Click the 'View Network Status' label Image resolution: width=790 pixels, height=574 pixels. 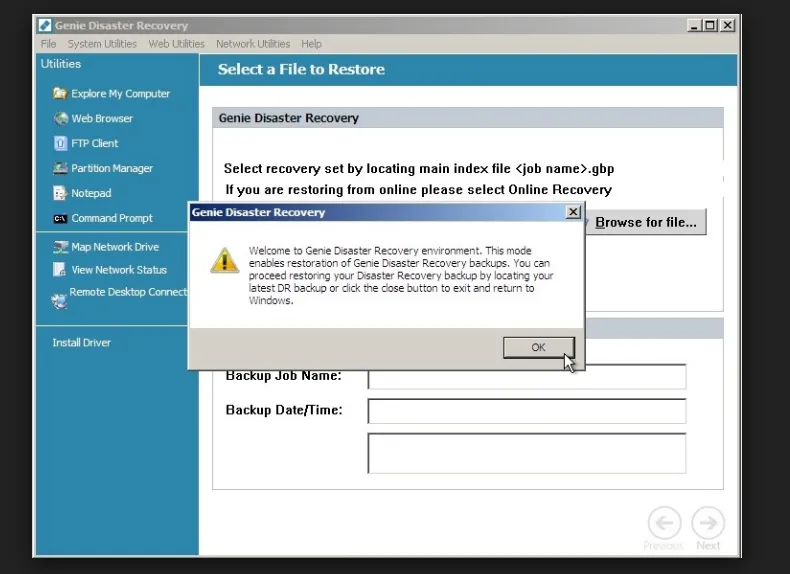click(119, 270)
